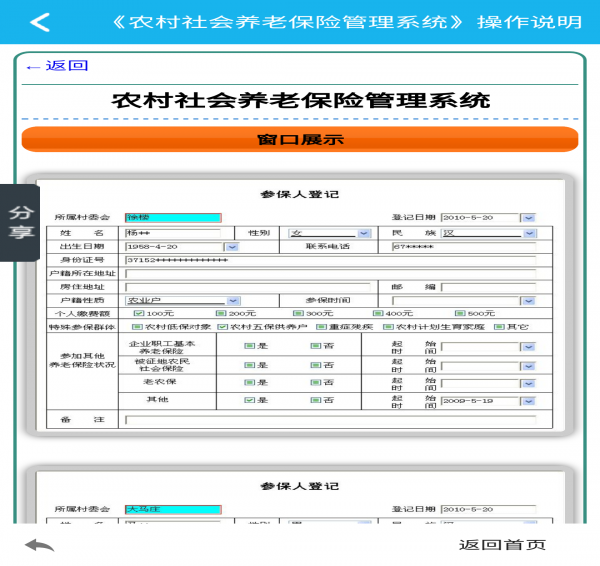Click the 个人缴费额 row label
The height and width of the screenshot is (566, 600).
pyautogui.click(x=82, y=314)
